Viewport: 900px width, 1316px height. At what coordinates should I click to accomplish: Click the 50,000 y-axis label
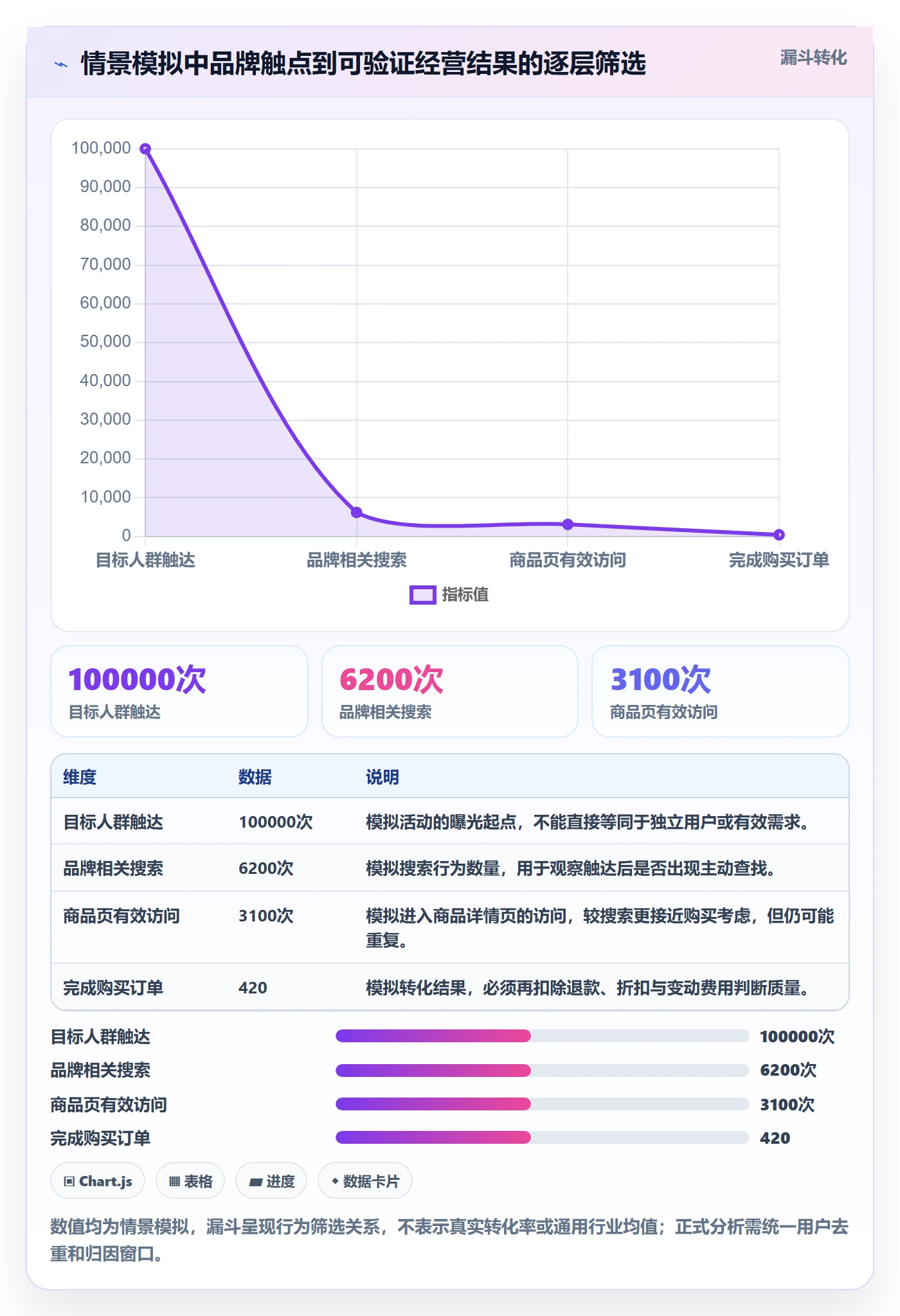coord(105,342)
